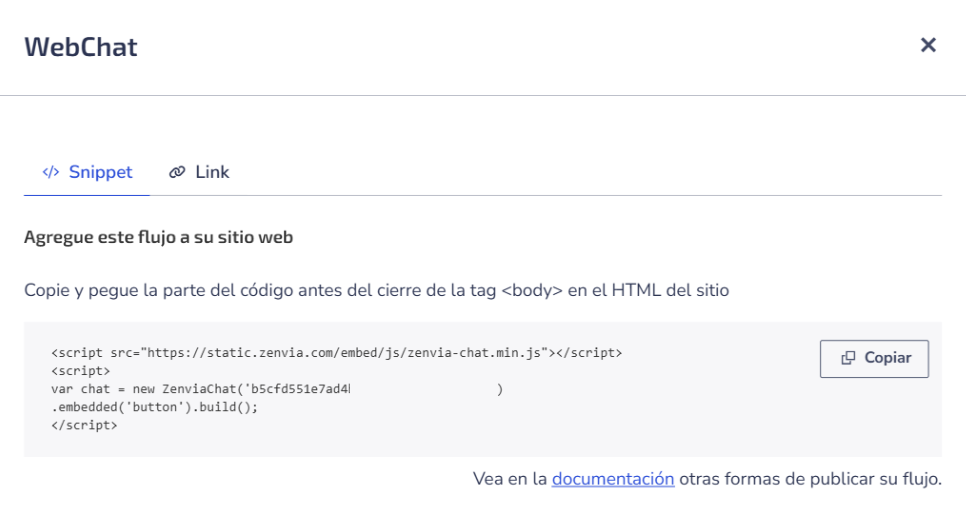966x520 pixels.
Task: Click the 'Copie y pegue la parte del código' instruction
Action: [x=376, y=290]
